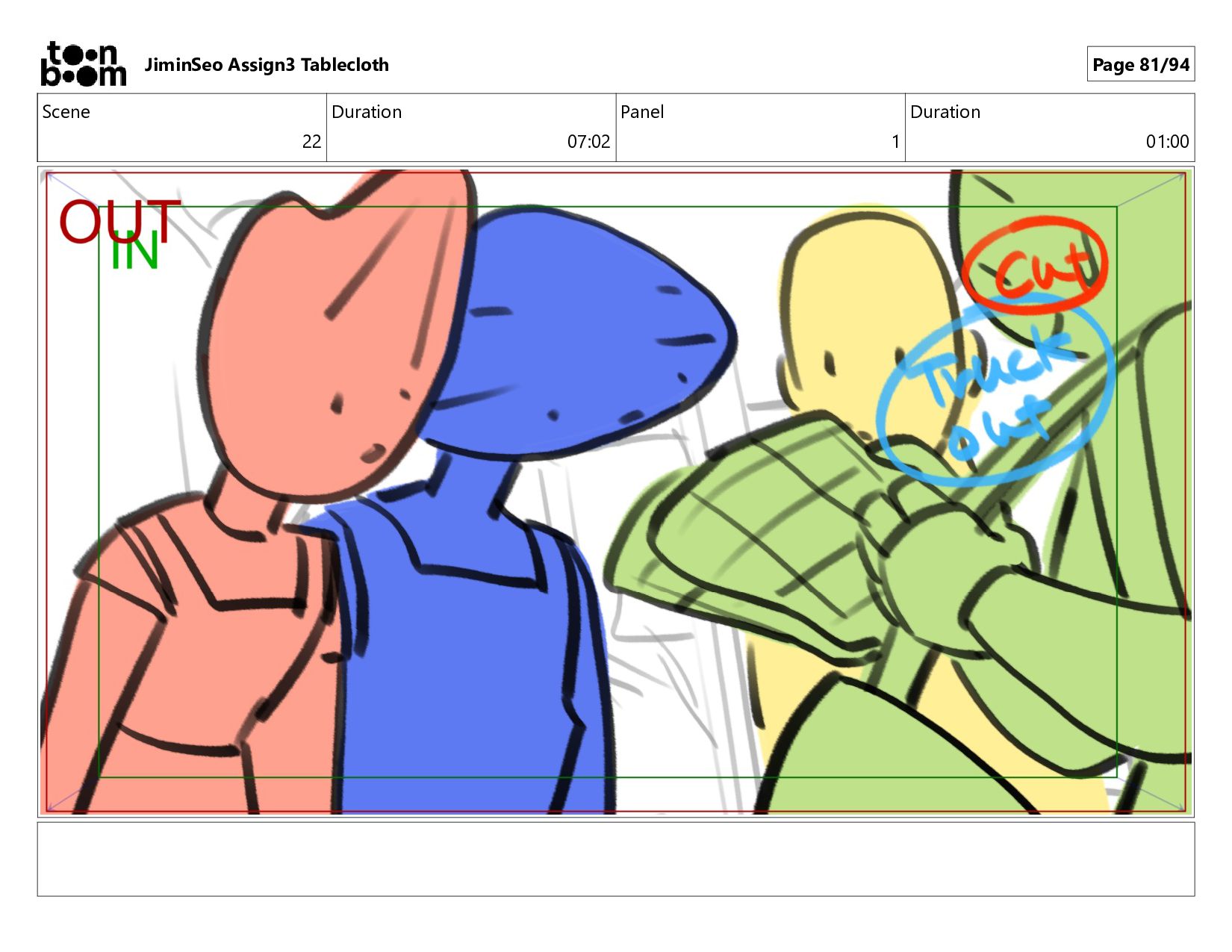Screen dimensions: 1232x952
Task: Select the Duration label above "07:02"
Action: point(367,112)
